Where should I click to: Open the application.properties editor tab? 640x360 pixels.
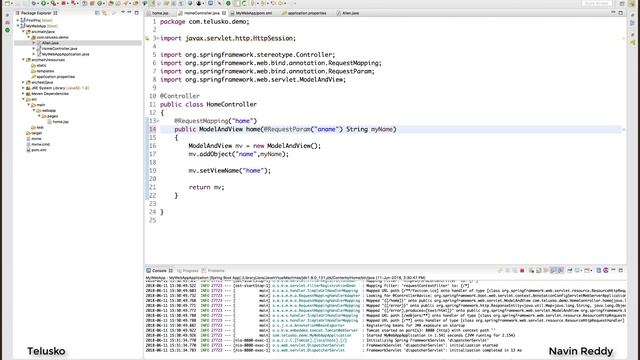[x=307, y=13]
